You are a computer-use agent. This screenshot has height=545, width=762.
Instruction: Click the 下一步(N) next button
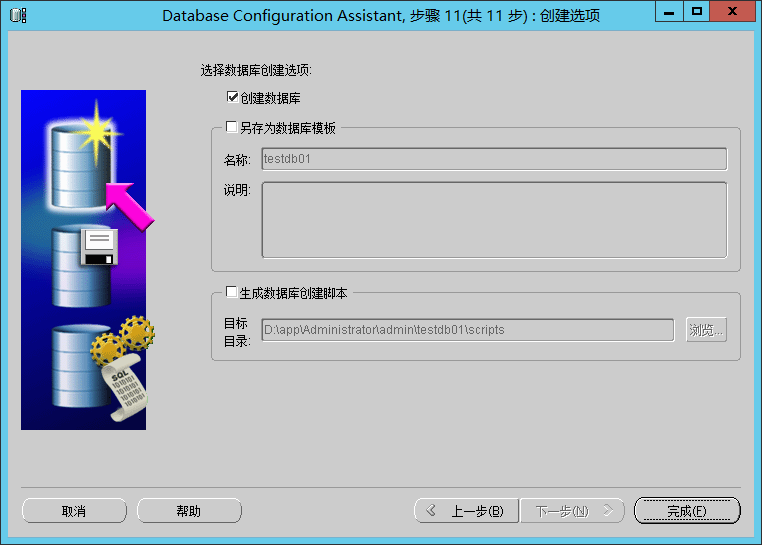572,511
